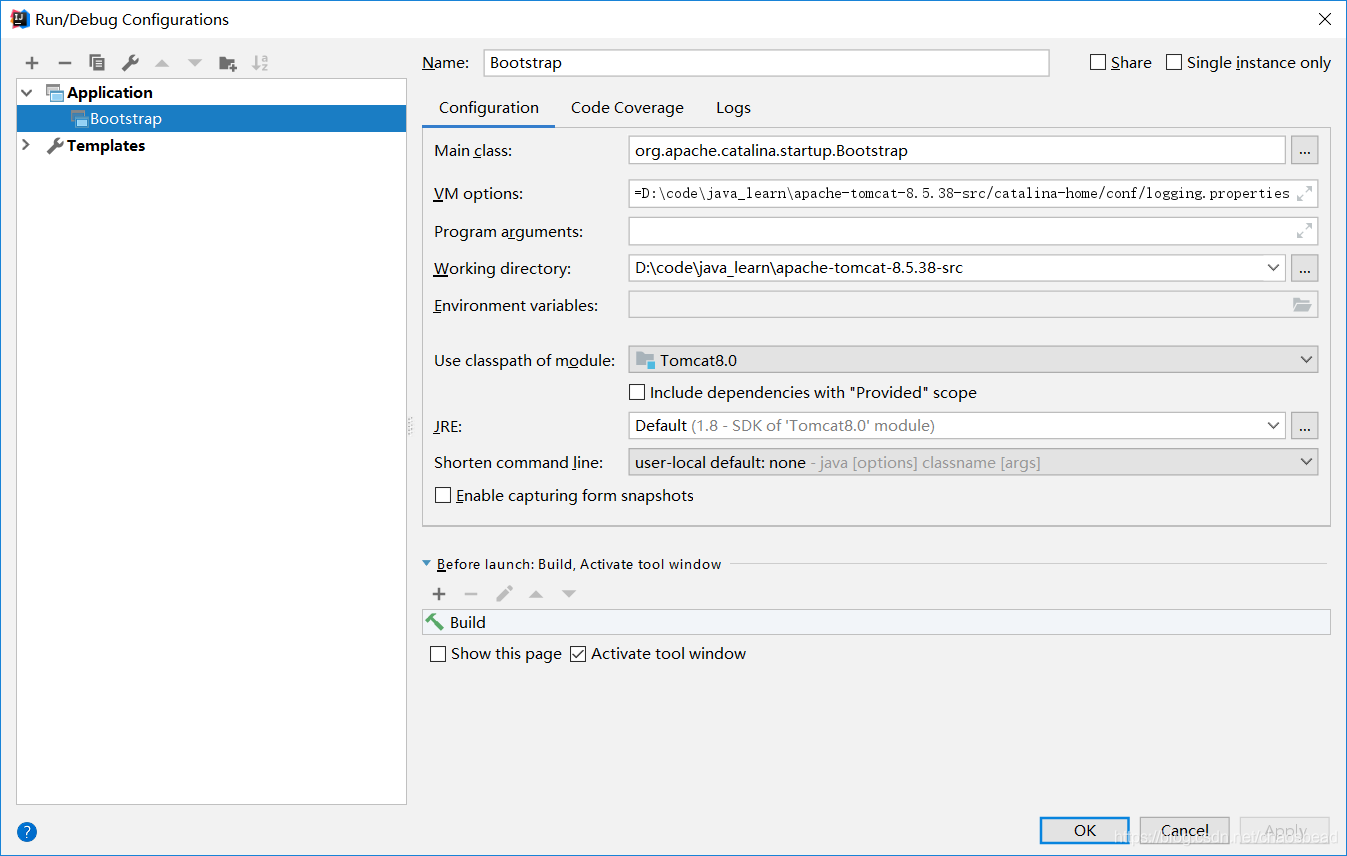Screen dimensions: 1347x856
Task: Browse for Main class with ellipsis button
Action: coord(1304,151)
